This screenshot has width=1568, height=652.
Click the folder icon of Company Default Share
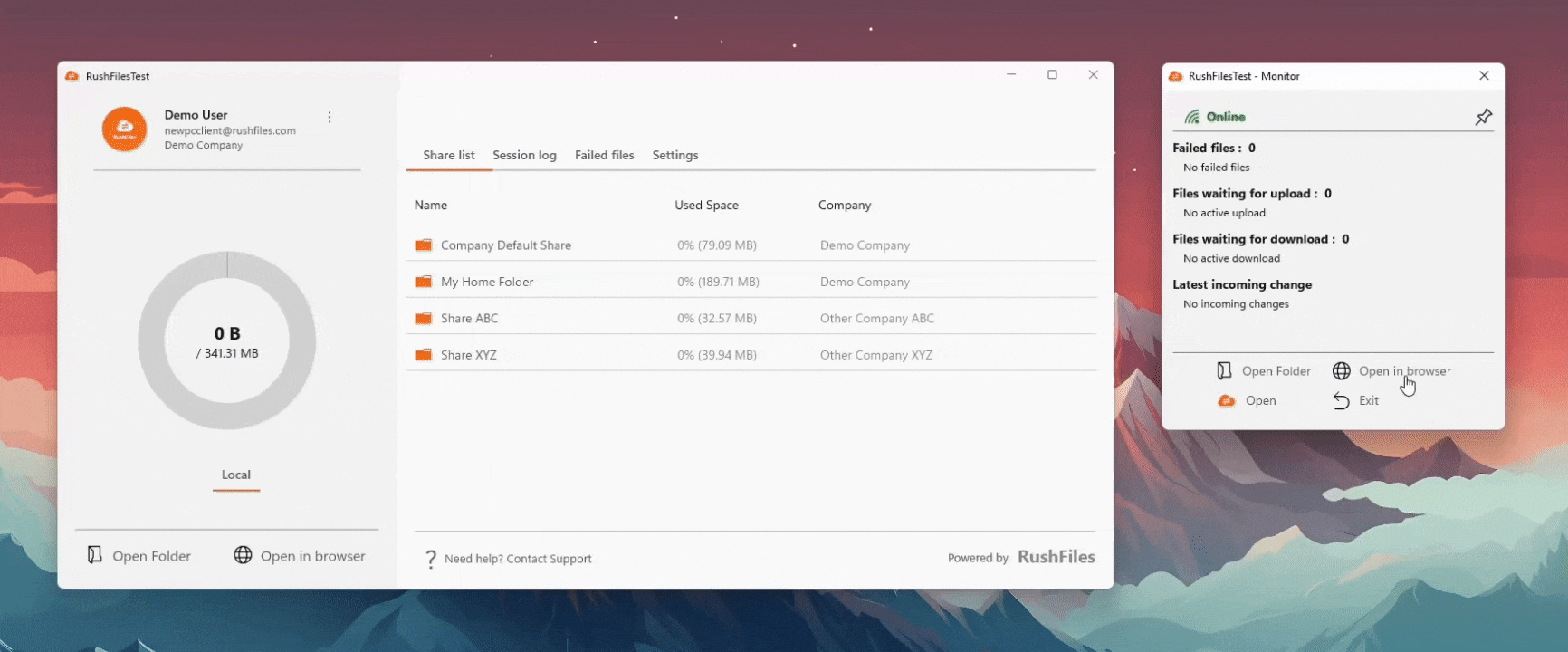423,245
